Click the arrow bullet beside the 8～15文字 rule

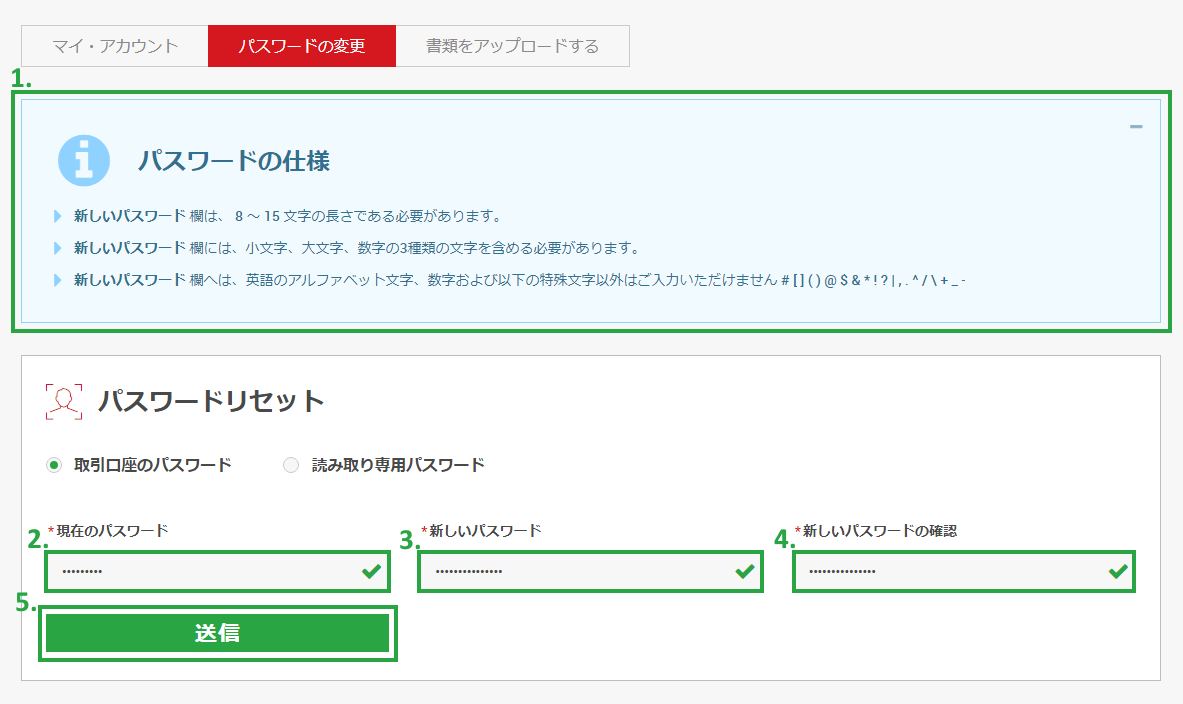[58, 216]
